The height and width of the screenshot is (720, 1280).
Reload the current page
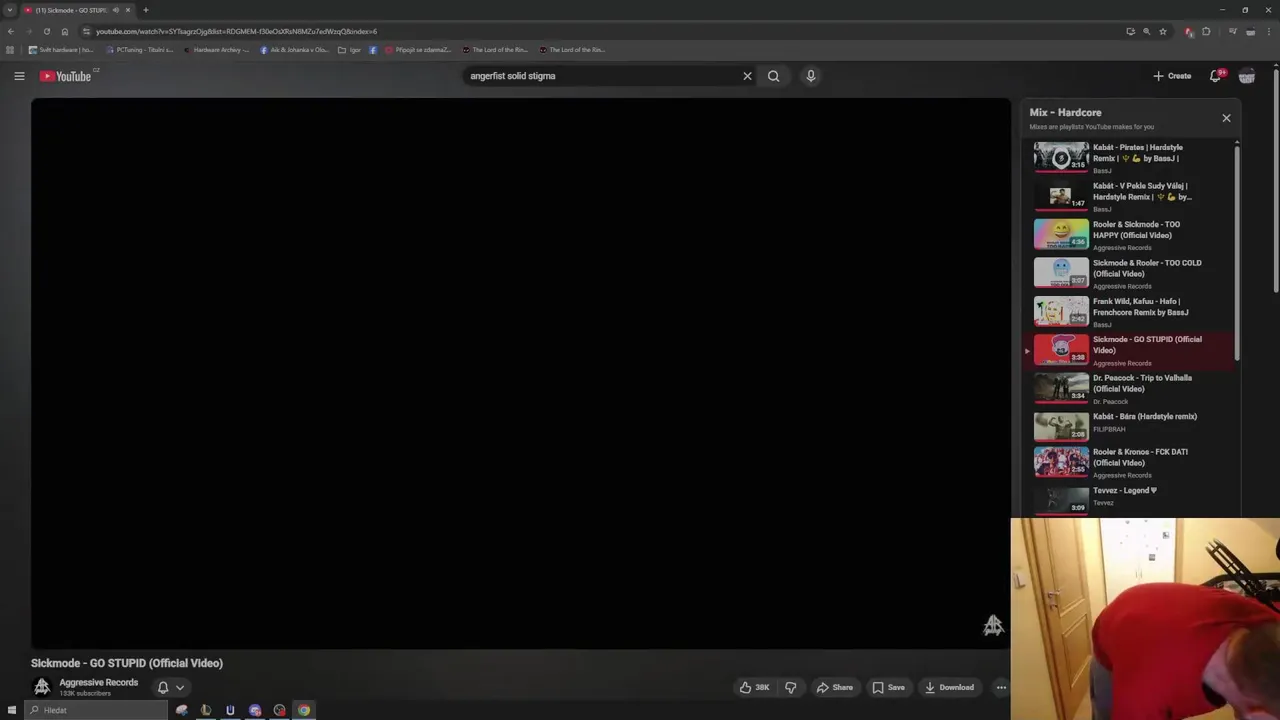[47, 31]
